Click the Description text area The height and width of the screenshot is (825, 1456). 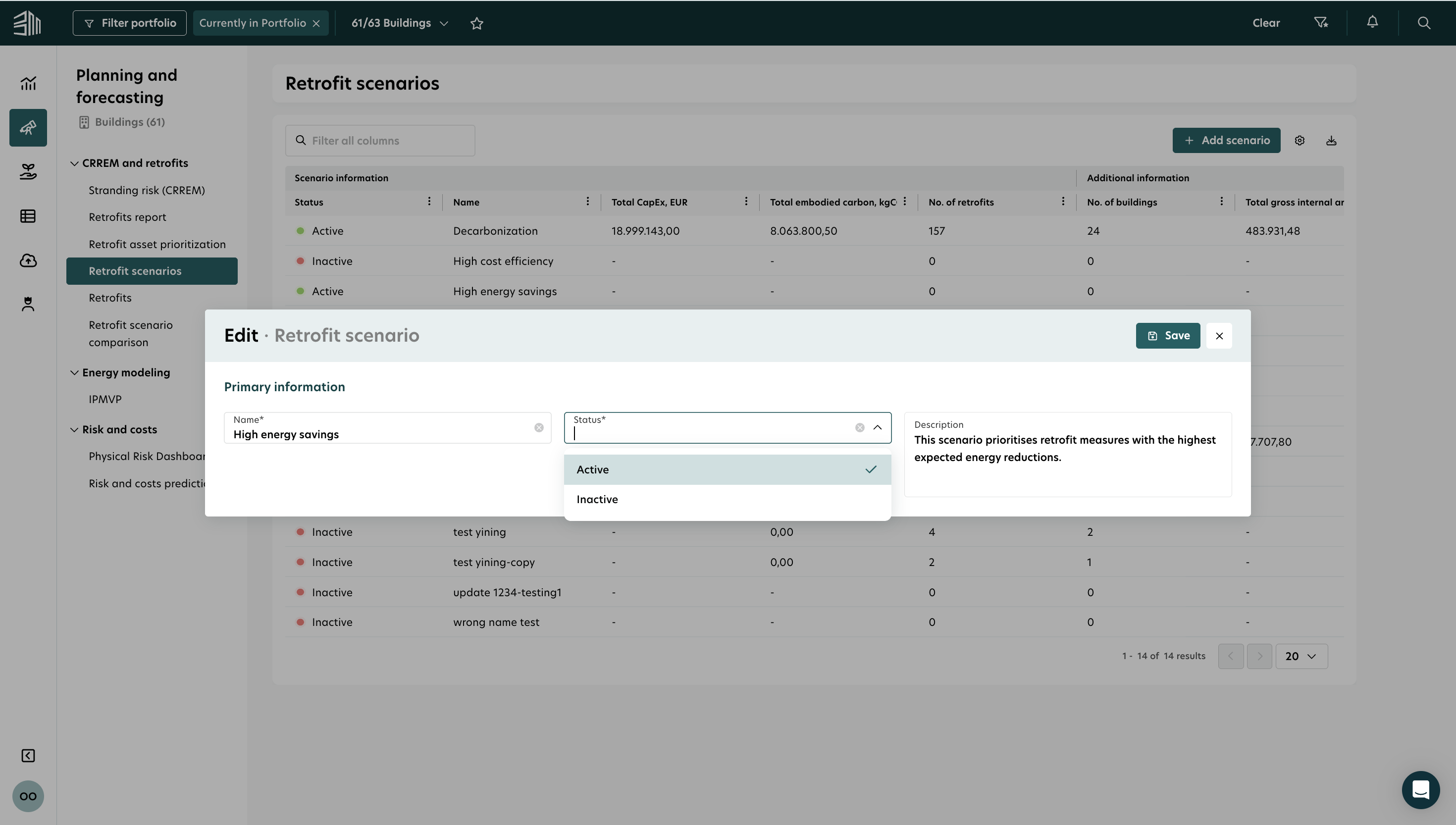click(x=1068, y=455)
